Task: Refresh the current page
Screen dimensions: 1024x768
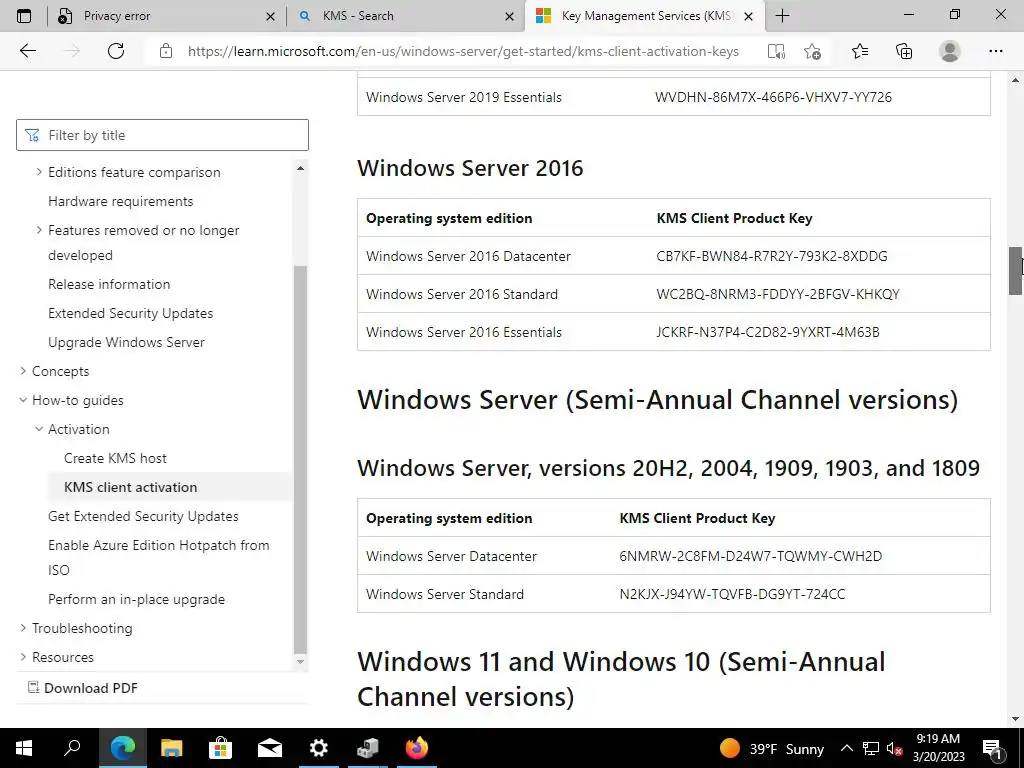Action: click(116, 51)
